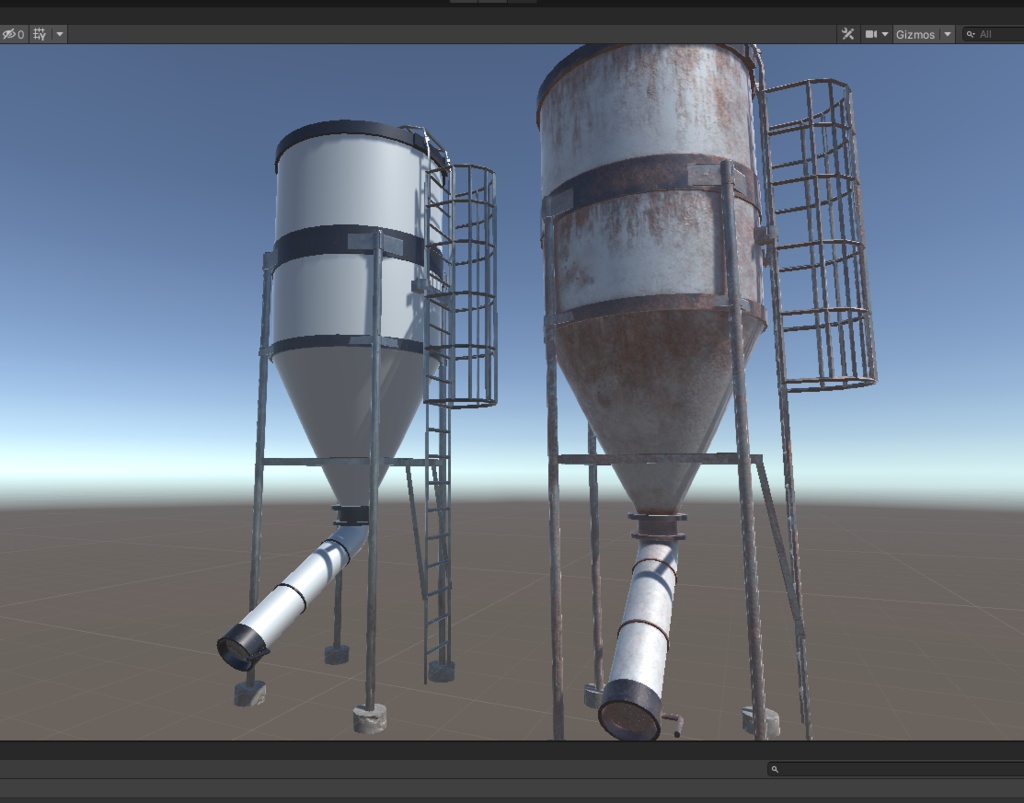Open the camera settings dropdown arrow

886,34
